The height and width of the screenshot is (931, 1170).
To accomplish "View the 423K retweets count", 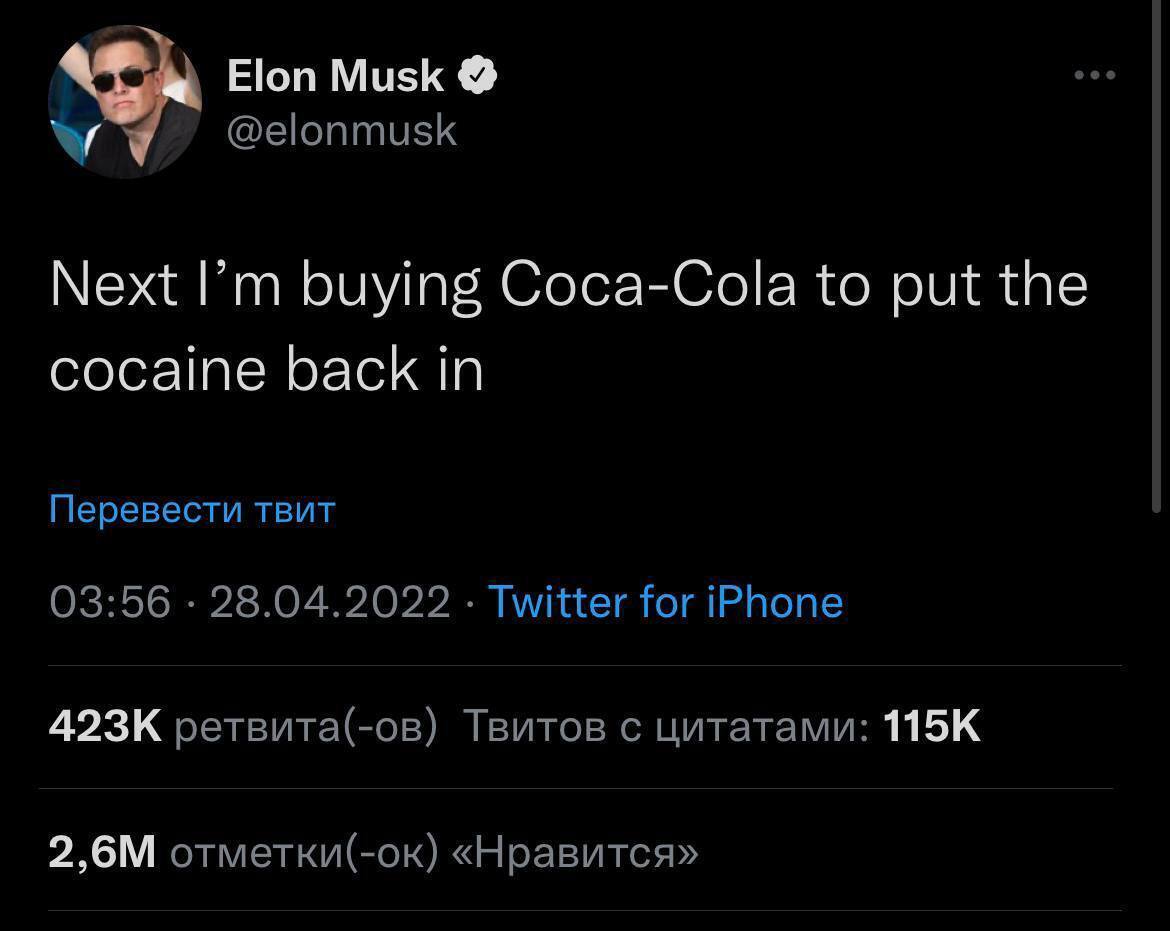I will [x=104, y=727].
